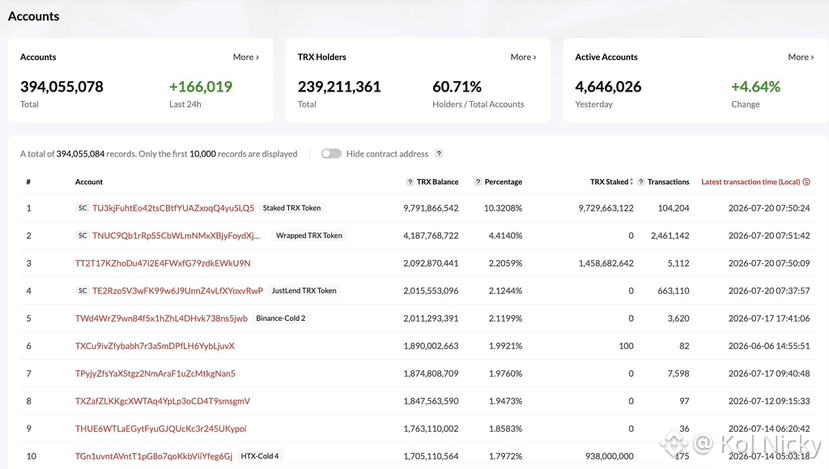Click the HTX-Cold 4 tag label
Image resolution: width=829 pixels, height=469 pixels.
click(x=260, y=456)
